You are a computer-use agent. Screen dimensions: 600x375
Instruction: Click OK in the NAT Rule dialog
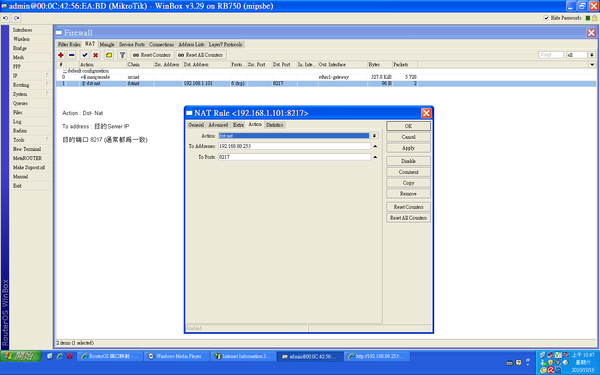[x=408, y=126]
